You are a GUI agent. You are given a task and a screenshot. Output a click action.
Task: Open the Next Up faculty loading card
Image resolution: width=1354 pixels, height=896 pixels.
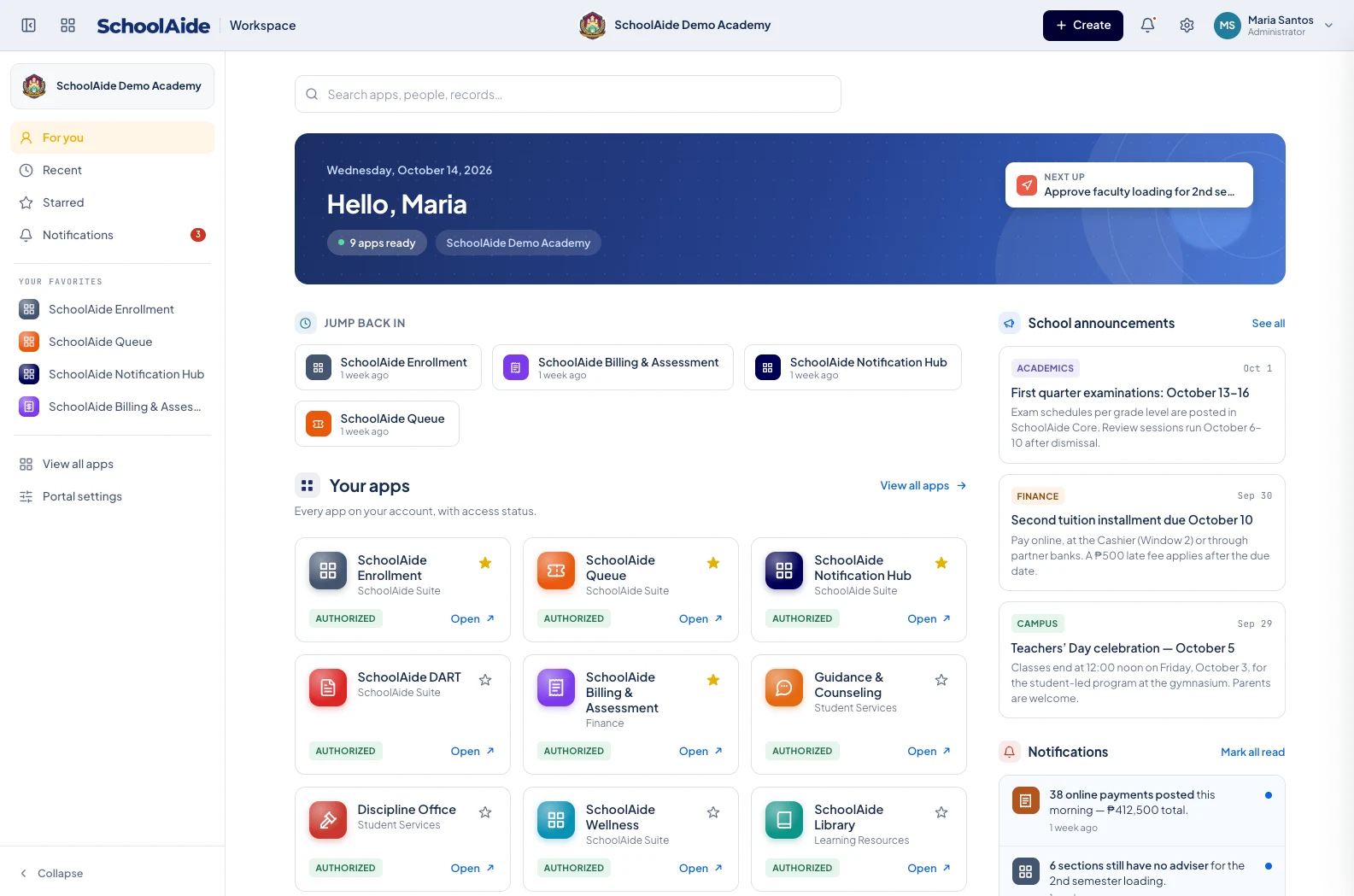[x=1128, y=184]
